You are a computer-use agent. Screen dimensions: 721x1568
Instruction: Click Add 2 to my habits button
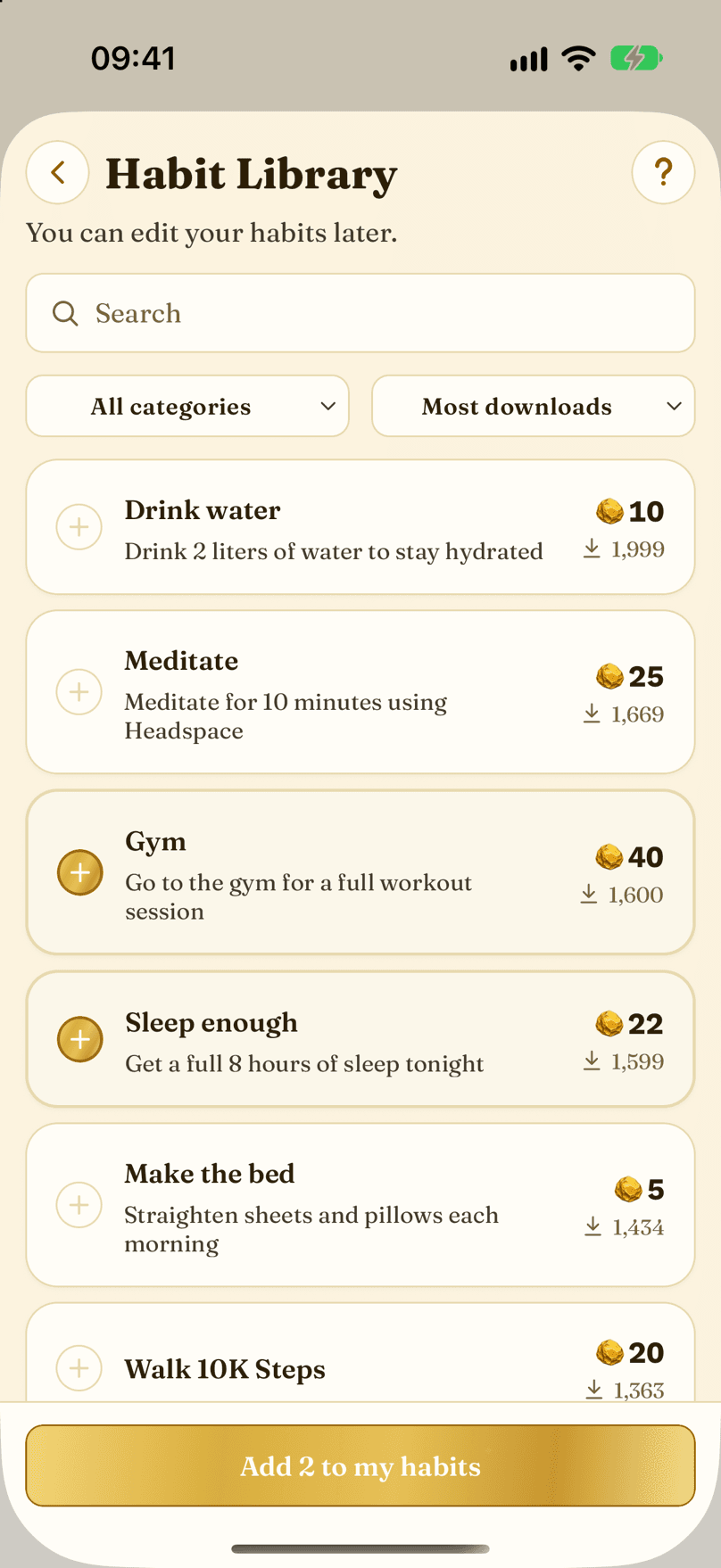(x=360, y=1465)
